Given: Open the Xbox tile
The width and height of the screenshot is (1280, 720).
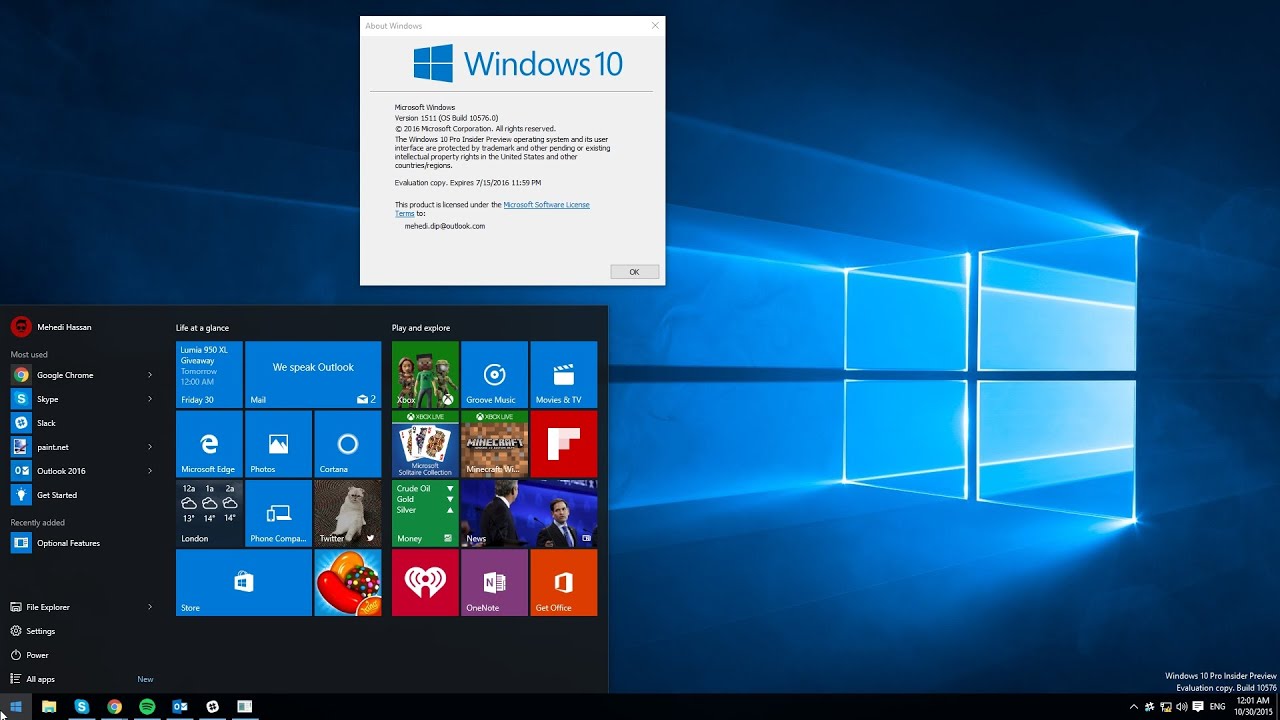Looking at the screenshot, I should (x=425, y=375).
